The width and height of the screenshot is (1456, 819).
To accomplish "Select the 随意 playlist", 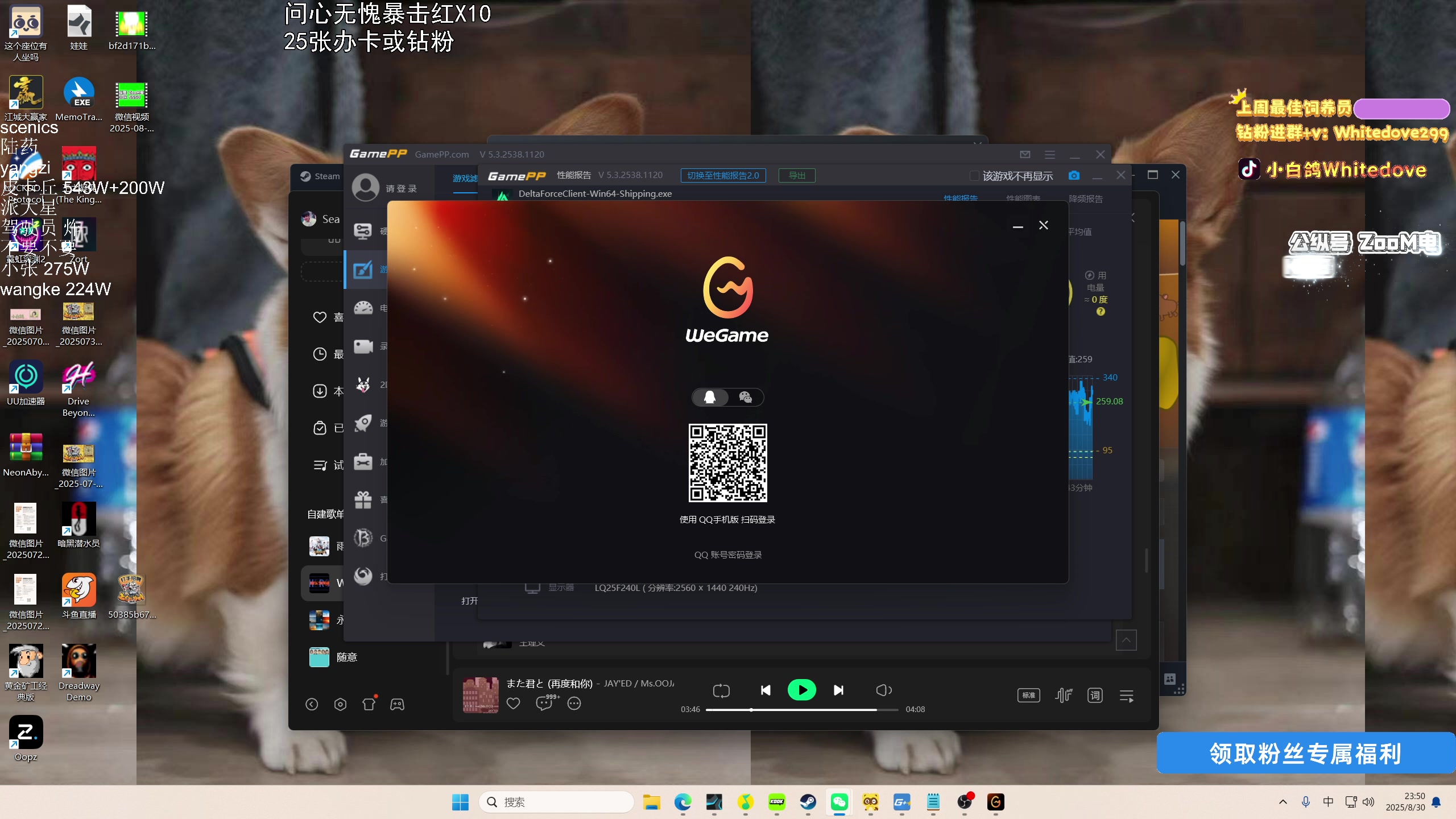I will [347, 657].
